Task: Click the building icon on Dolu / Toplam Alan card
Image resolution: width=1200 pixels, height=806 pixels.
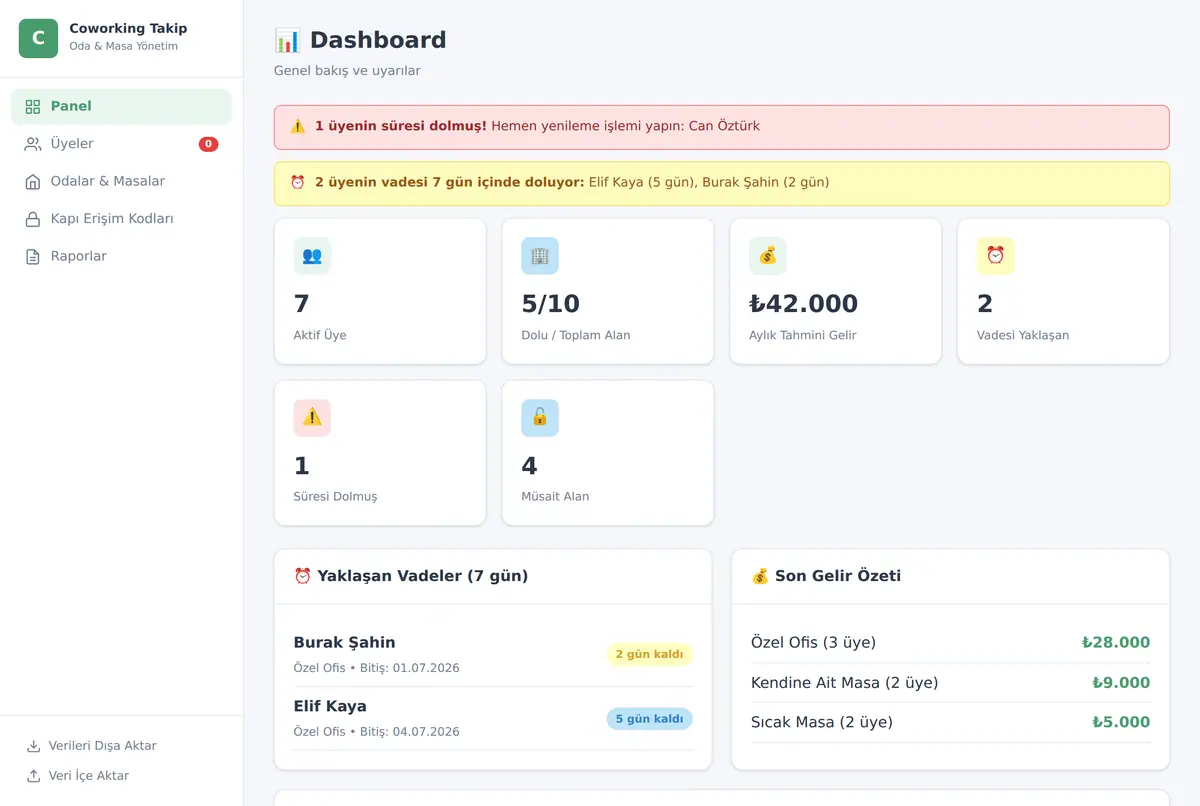Action: coord(540,256)
